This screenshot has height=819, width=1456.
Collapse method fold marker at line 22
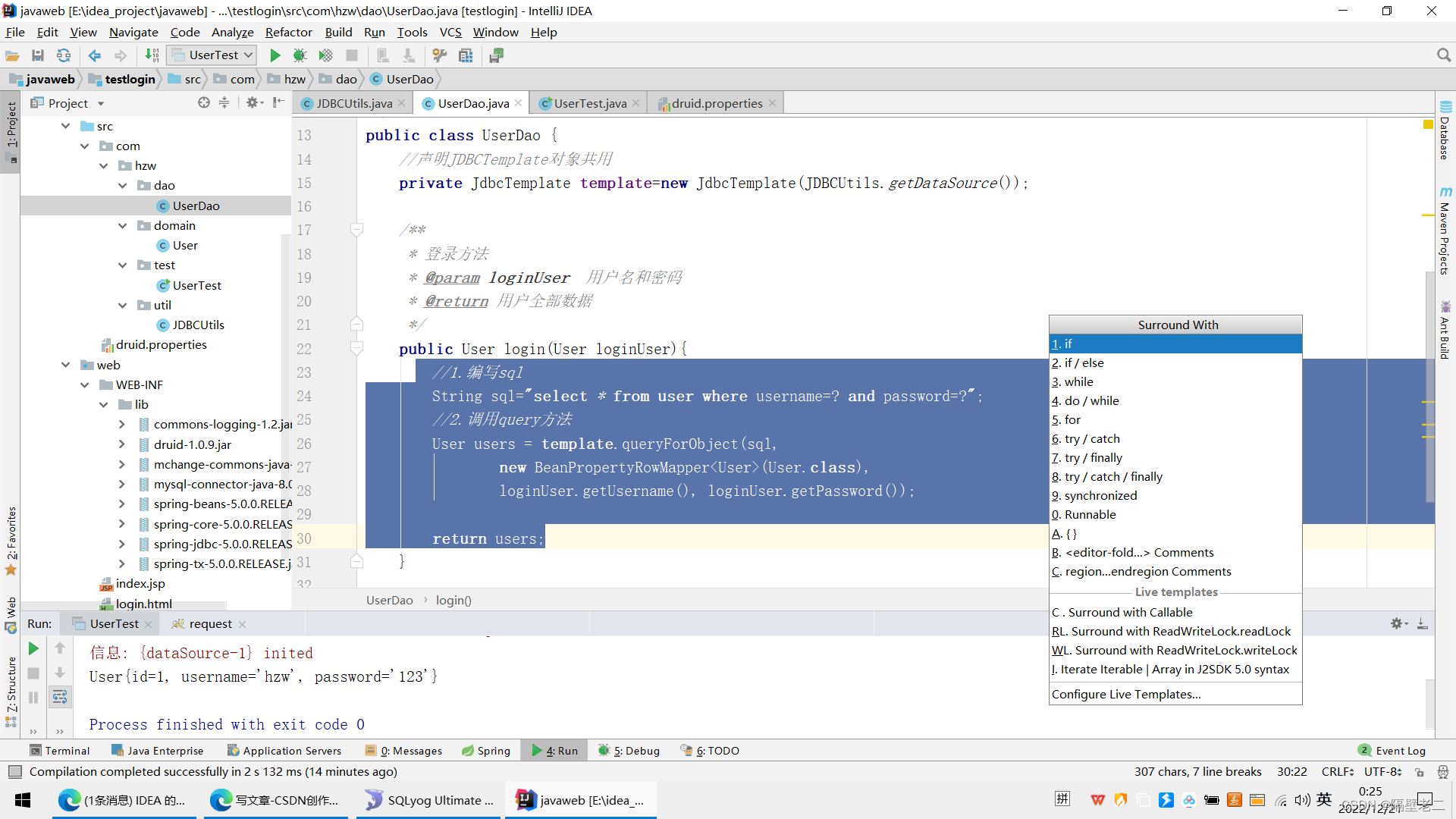pos(356,348)
